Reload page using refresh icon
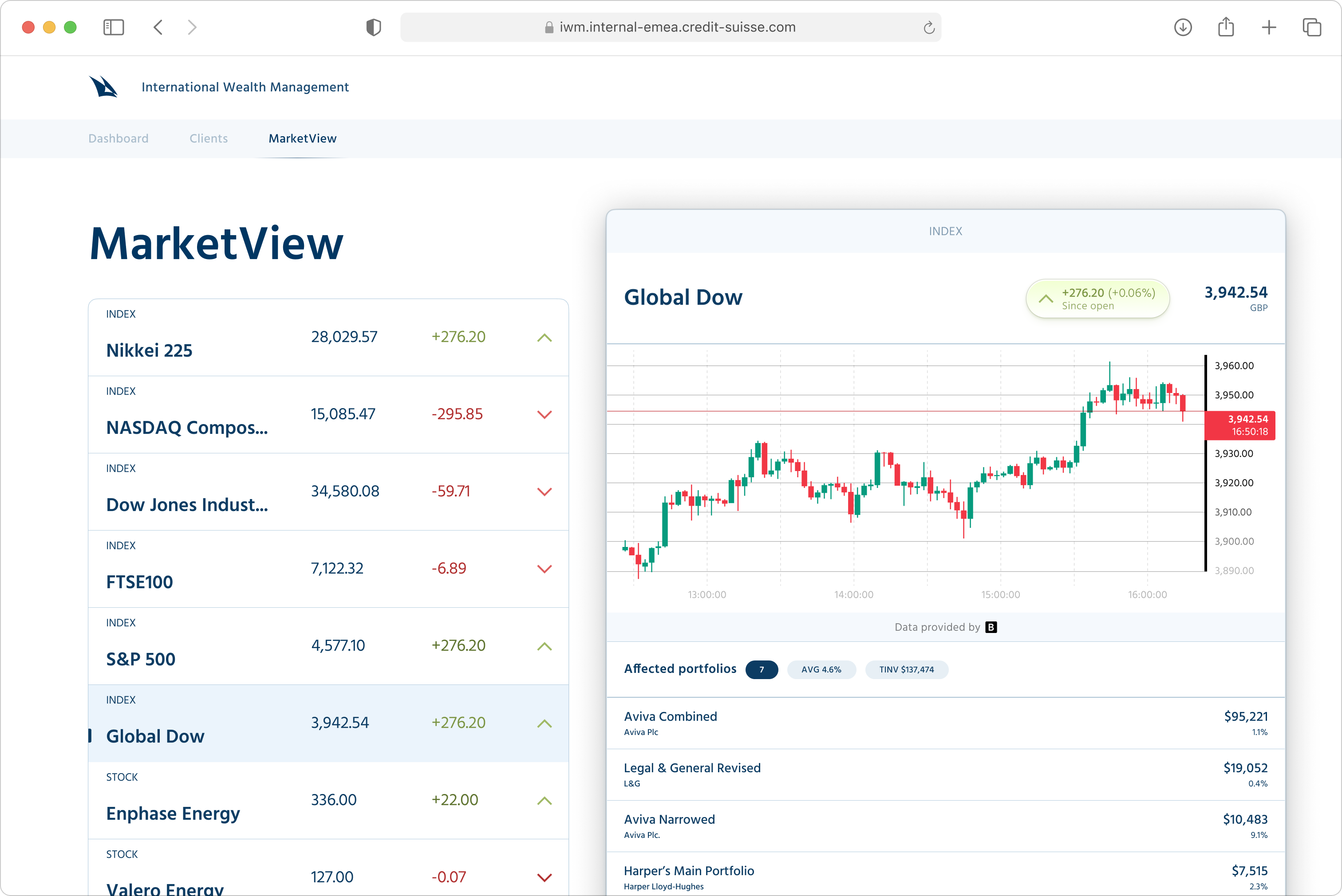 929,28
